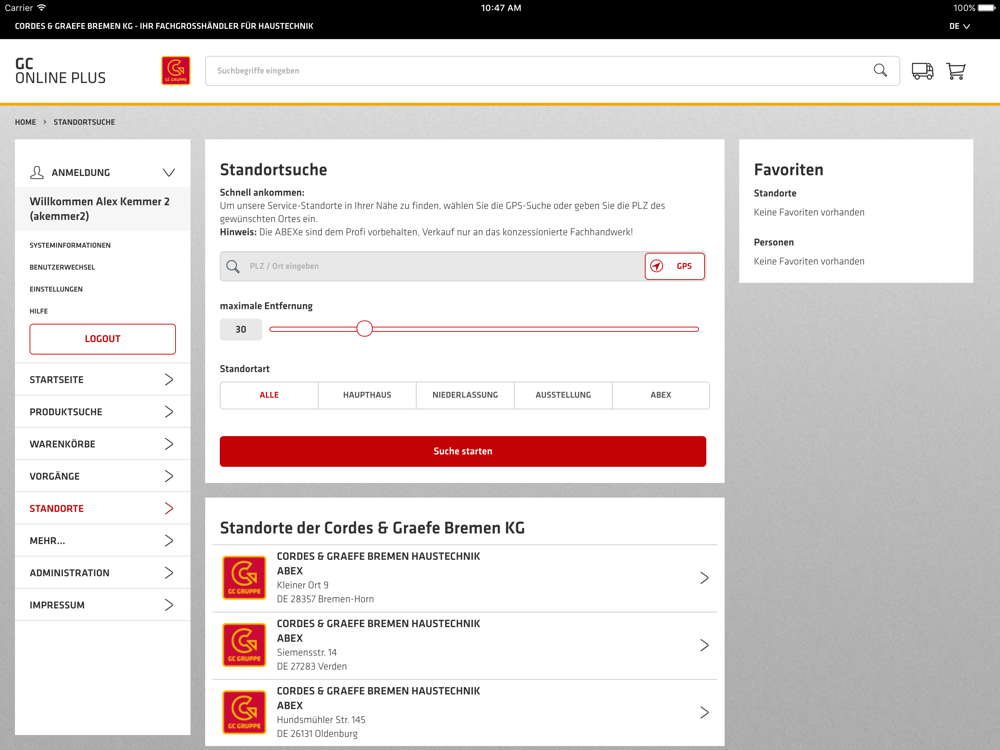Screen dimensions: 1000x750
Task: Expand the Produktsuche menu entry
Action: 103,412
